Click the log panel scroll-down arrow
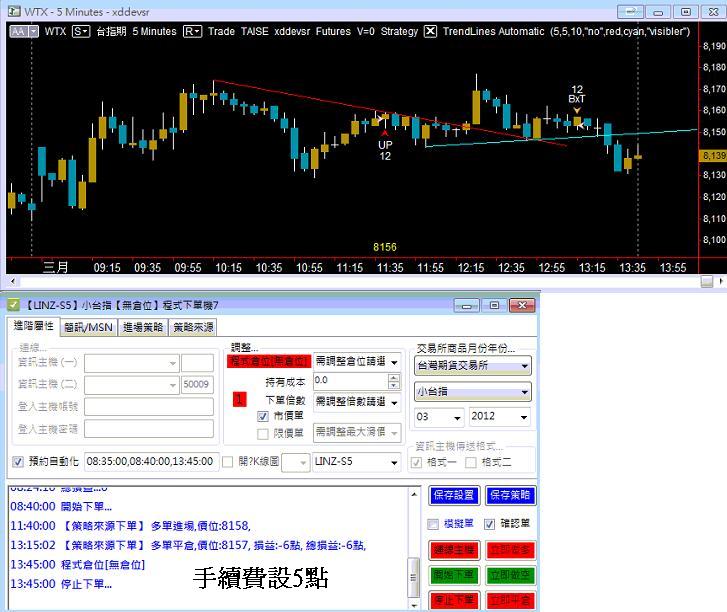This screenshot has width=727, height=612. point(414,605)
